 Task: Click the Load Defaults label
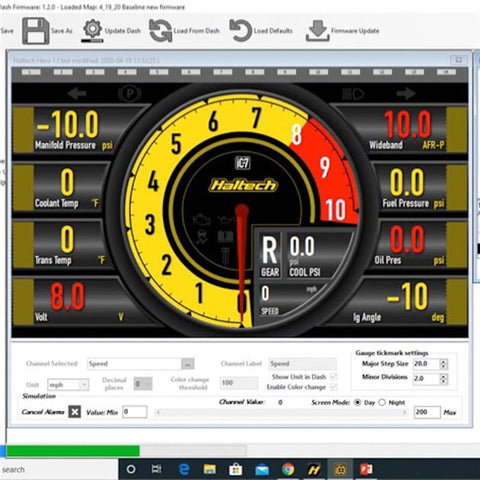coord(273,31)
